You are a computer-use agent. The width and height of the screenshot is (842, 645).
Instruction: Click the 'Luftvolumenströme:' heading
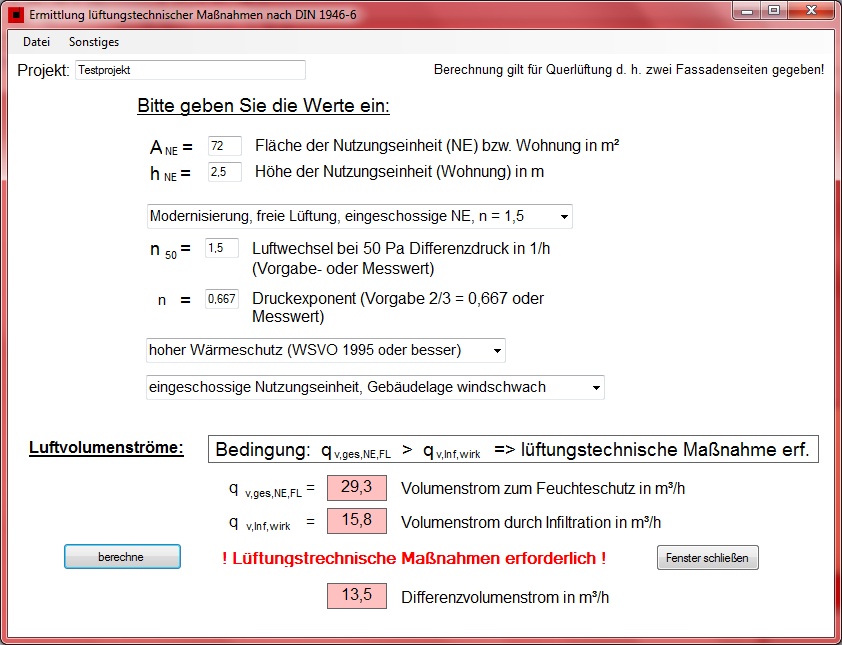point(106,447)
